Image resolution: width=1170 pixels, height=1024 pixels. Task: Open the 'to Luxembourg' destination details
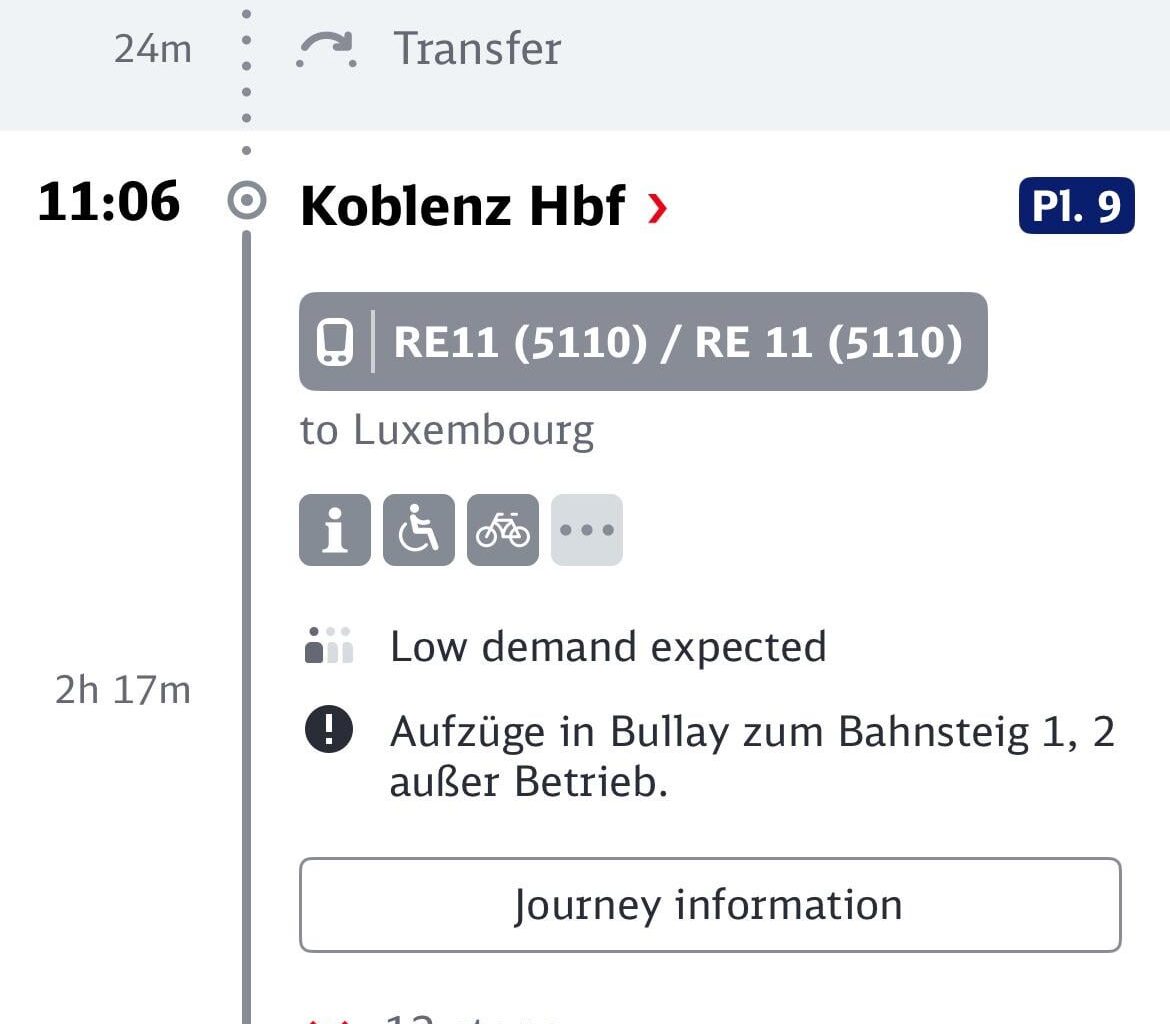(x=447, y=430)
